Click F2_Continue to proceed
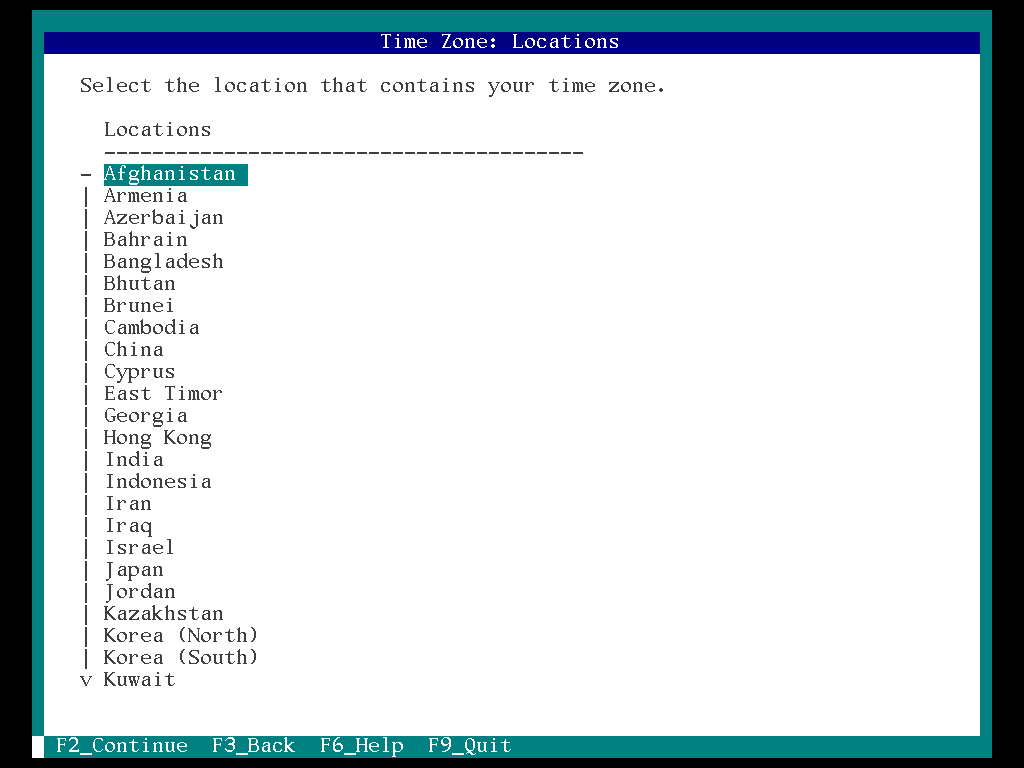 [122, 746]
